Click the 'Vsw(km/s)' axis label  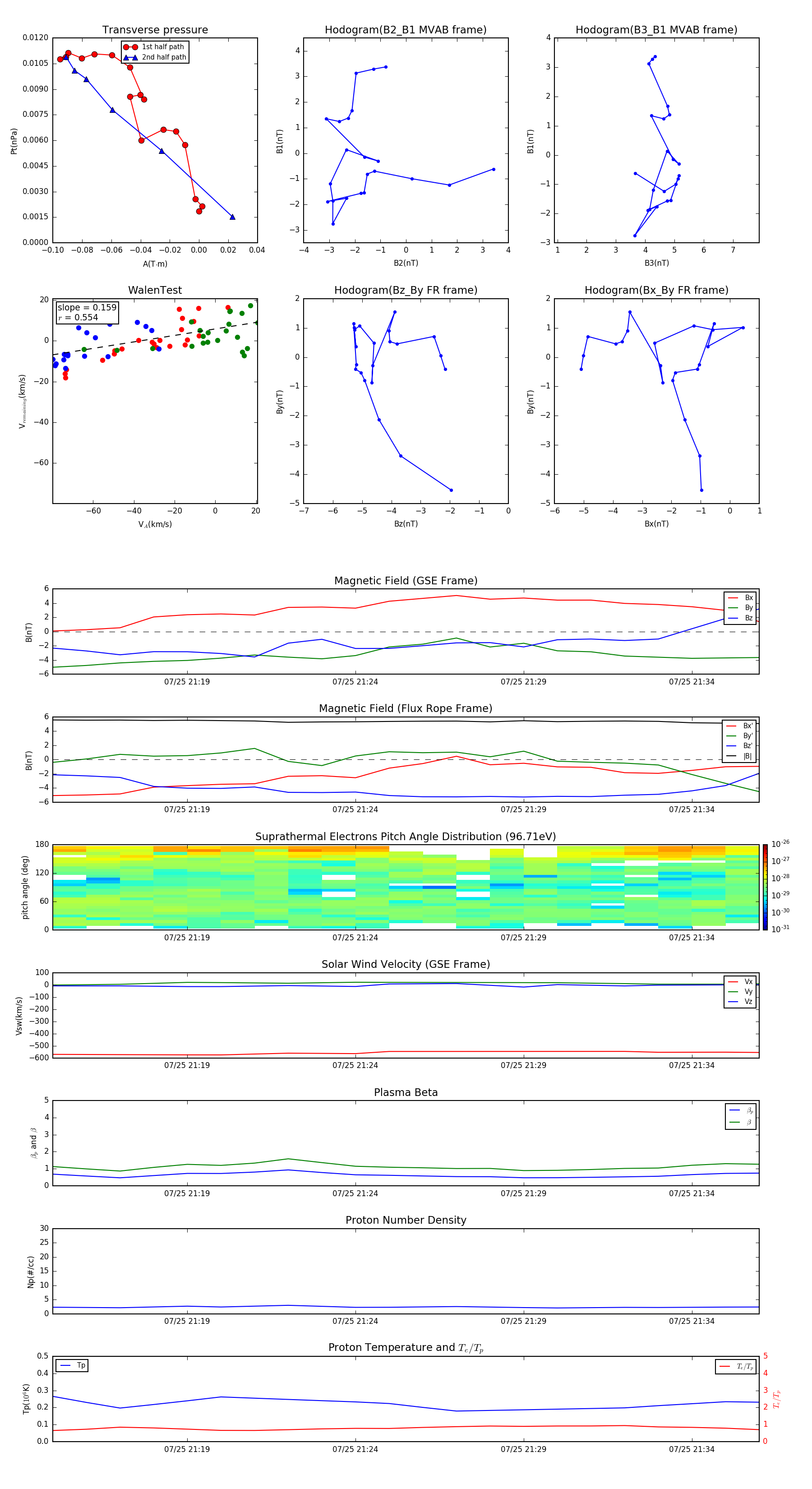pyautogui.click(x=19, y=1016)
